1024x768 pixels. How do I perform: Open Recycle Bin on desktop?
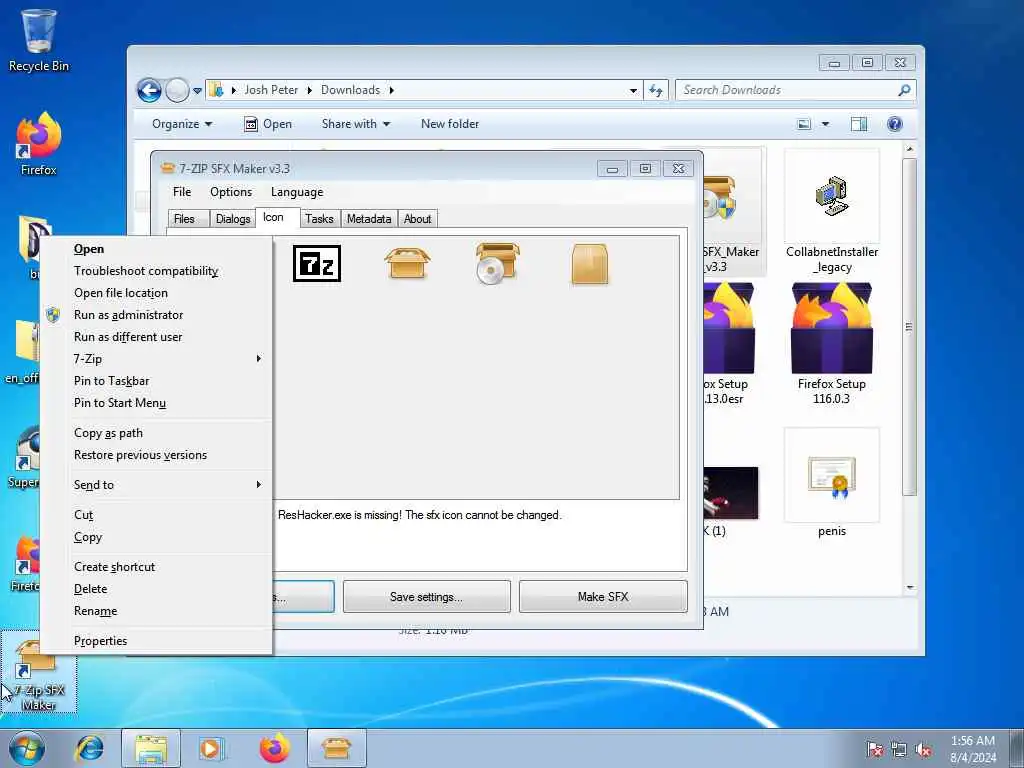[39, 40]
